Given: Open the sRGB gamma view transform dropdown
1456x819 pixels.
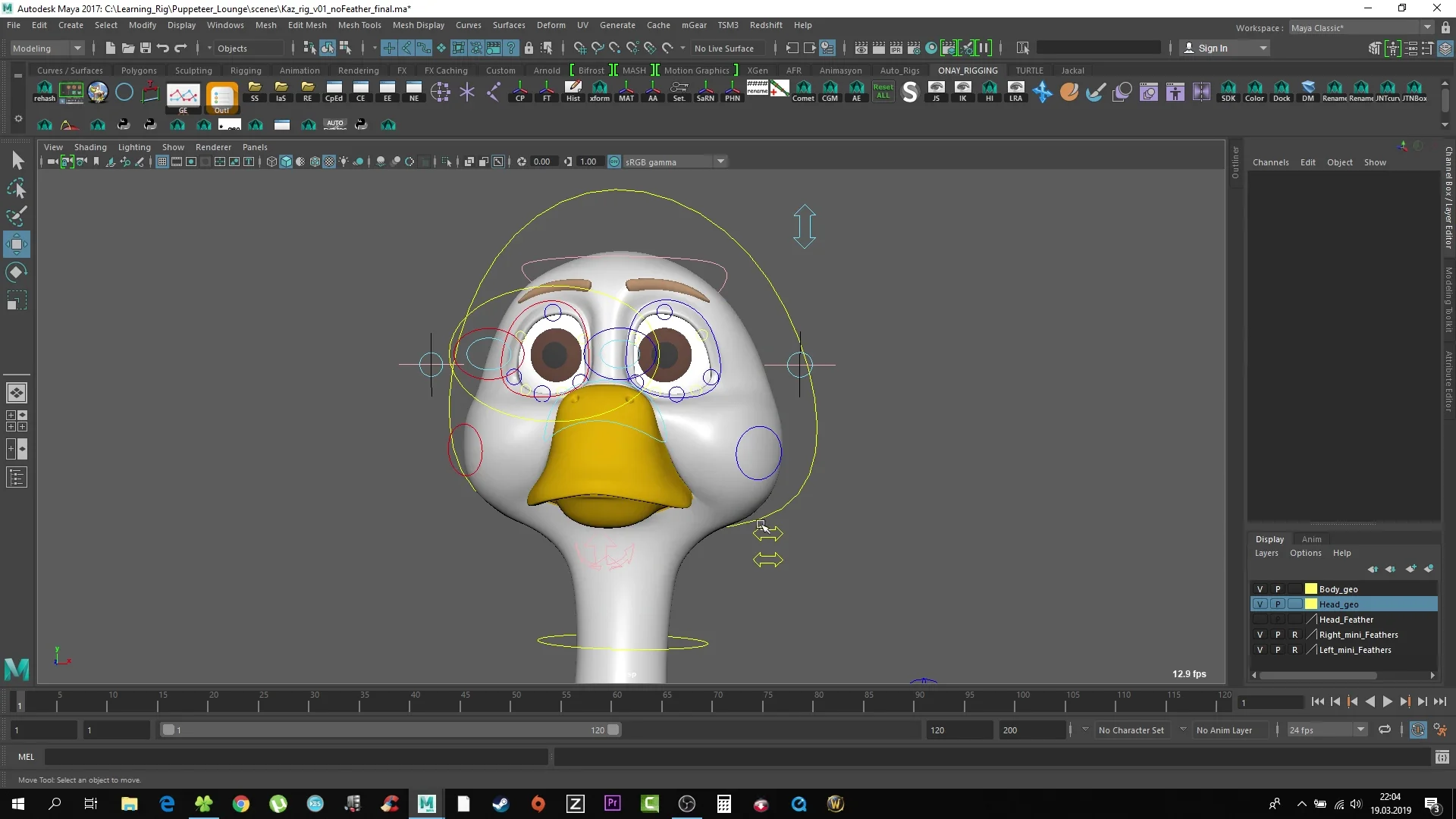Looking at the screenshot, I should click(675, 162).
